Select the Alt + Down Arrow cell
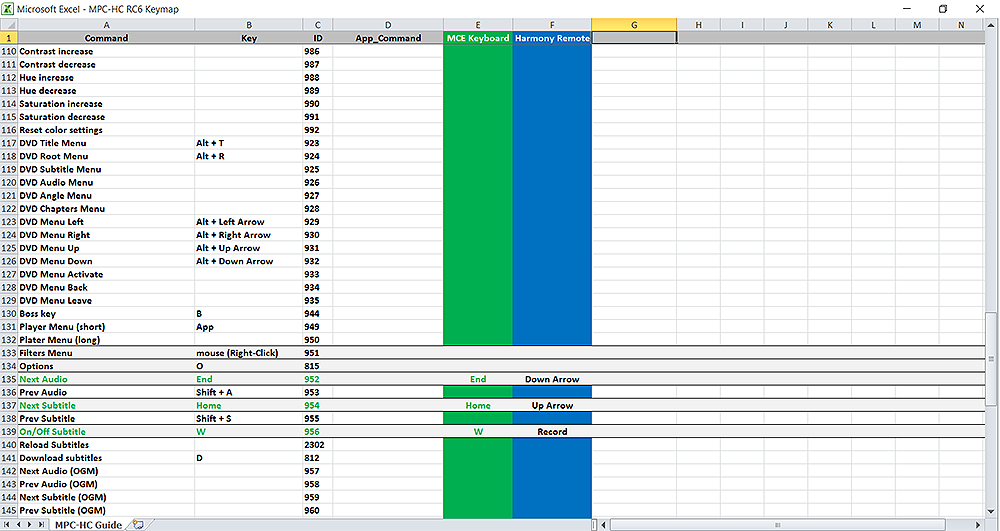This screenshot has height=531, width=1000. coord(249,261)
